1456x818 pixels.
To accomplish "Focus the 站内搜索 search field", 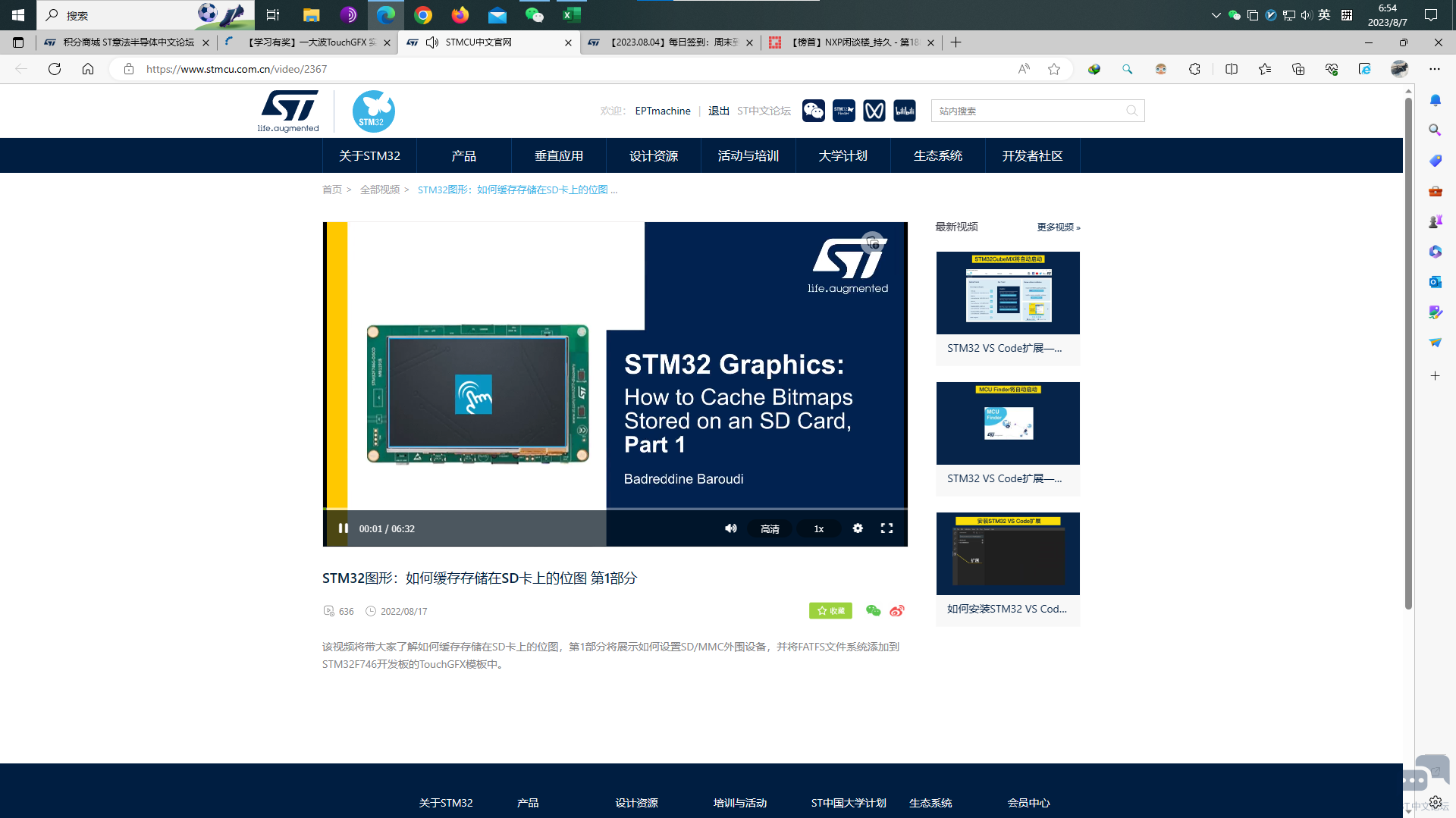I will pos(1028,111).
